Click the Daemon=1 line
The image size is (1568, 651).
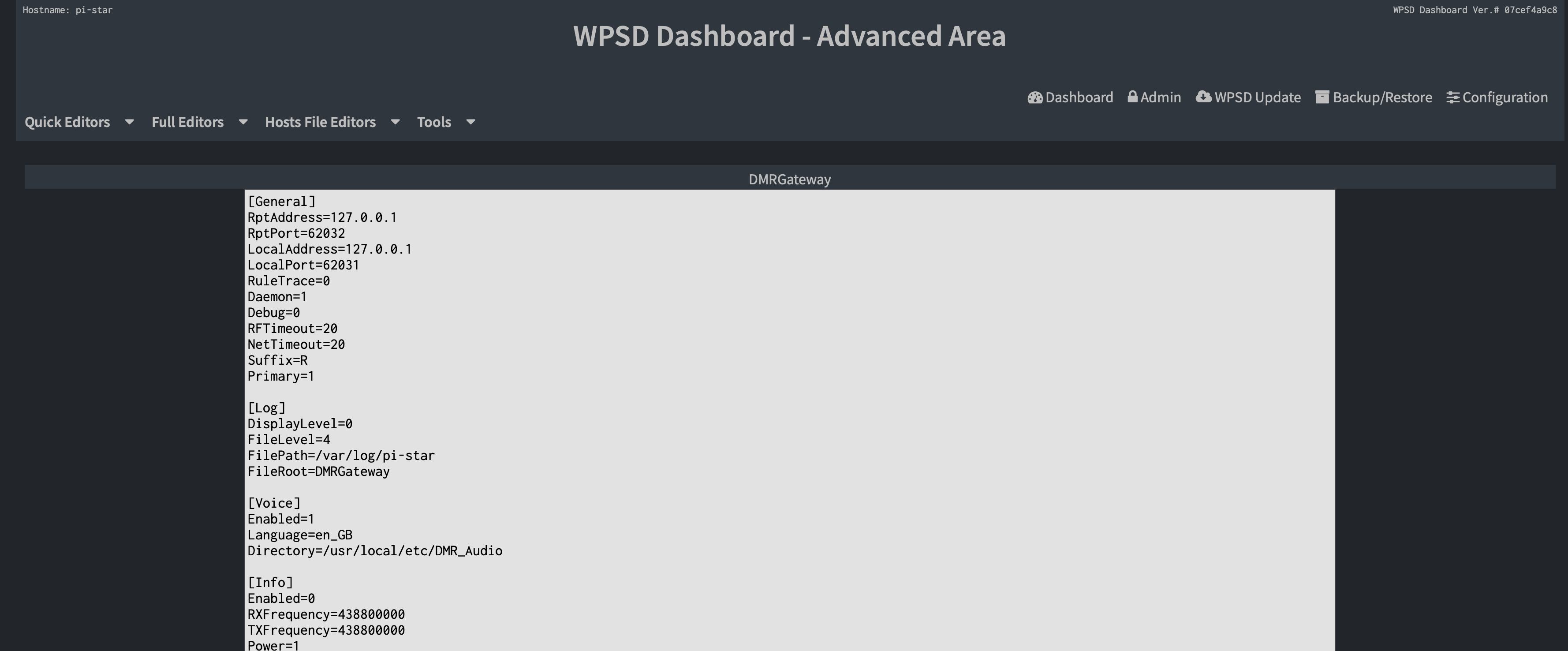point(277,296)
